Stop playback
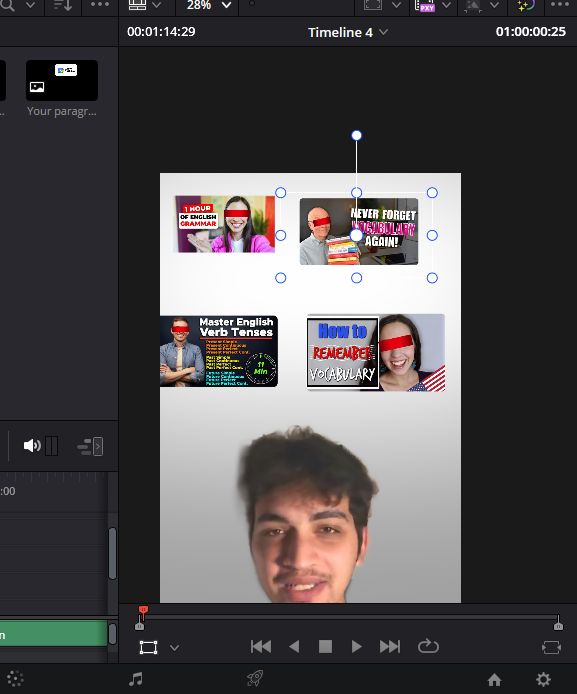This screenshot has height=694, width=577. 325,647
